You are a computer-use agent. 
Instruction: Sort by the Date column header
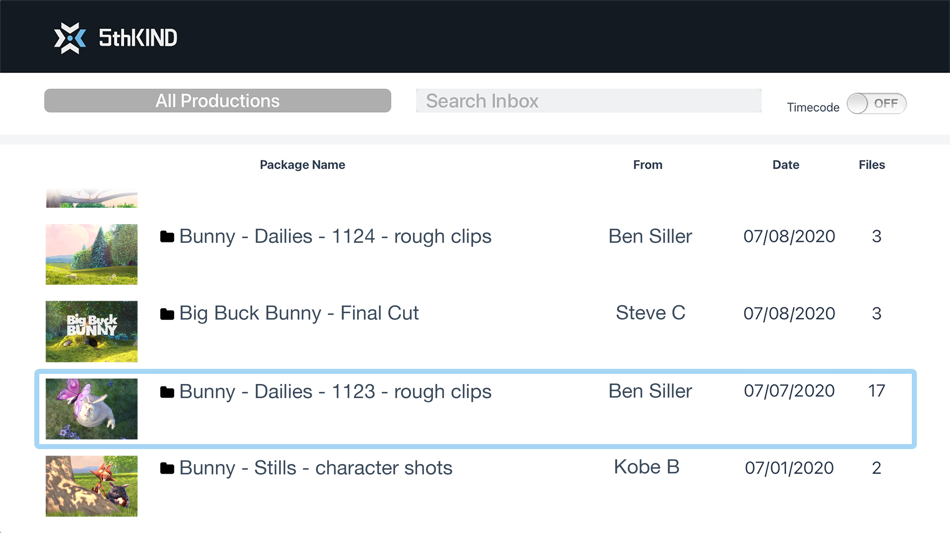(785, 165)
